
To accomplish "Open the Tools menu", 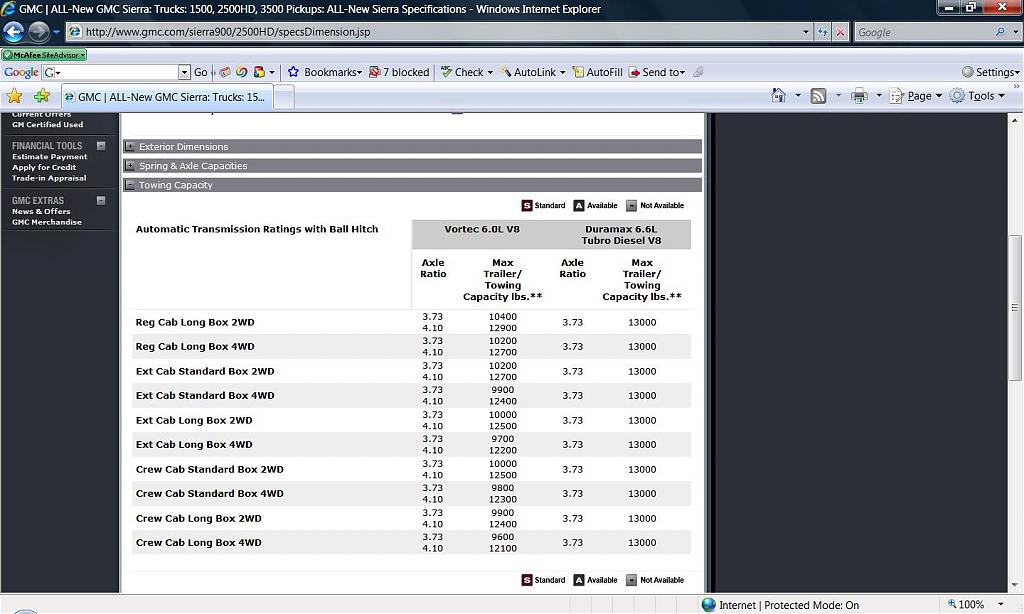I will pos(980,96).
